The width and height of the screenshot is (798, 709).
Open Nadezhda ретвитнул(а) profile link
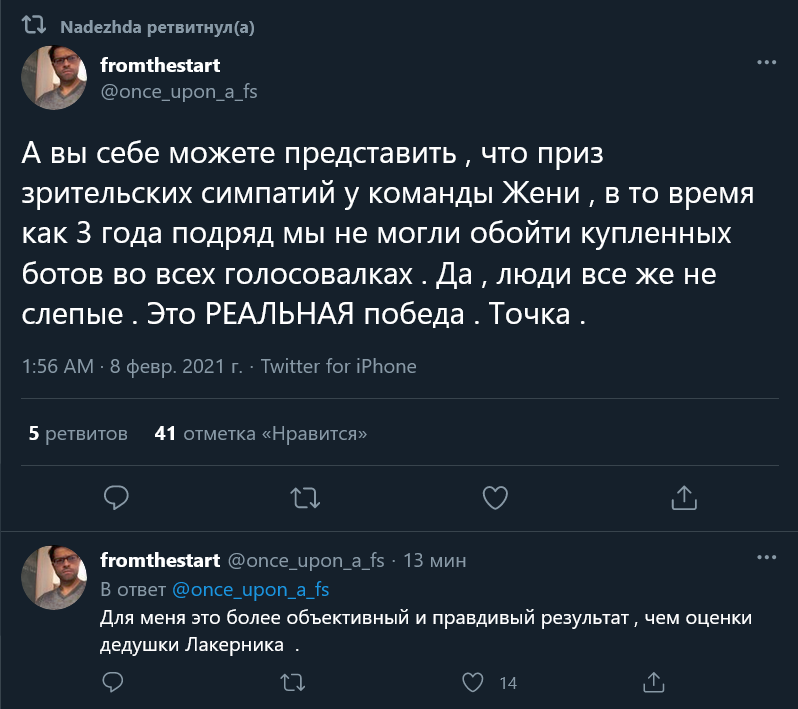tap(157, 28)
